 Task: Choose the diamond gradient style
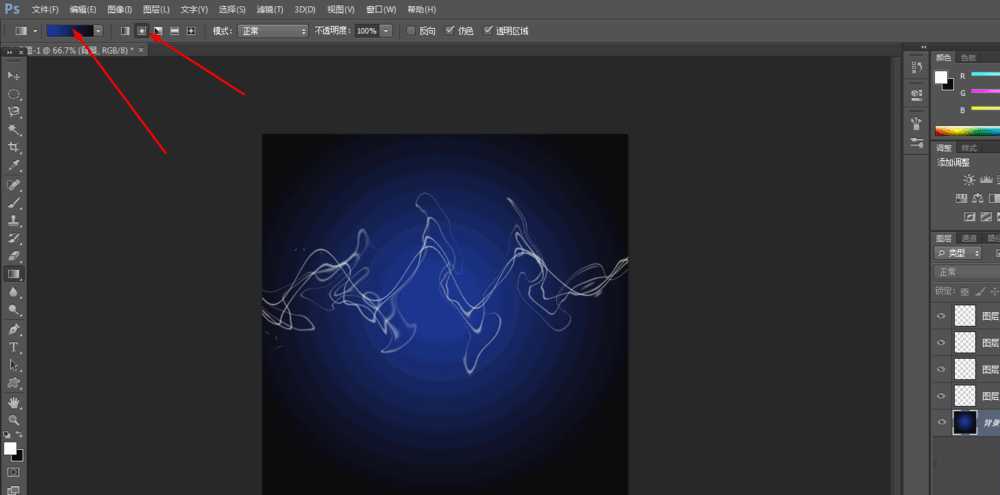pos(191,31)
